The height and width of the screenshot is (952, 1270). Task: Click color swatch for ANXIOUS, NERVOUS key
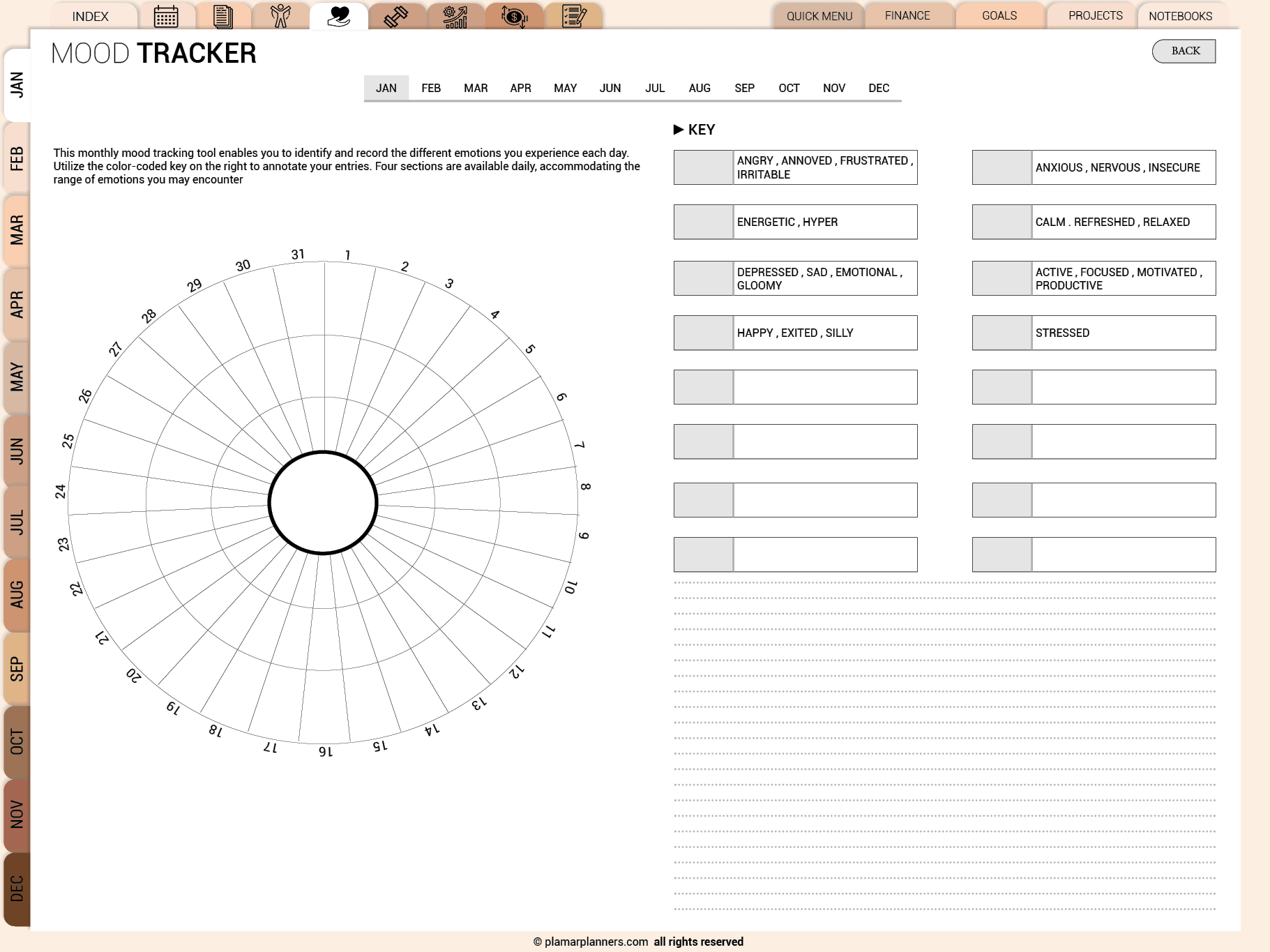(x=1002, y=167)
